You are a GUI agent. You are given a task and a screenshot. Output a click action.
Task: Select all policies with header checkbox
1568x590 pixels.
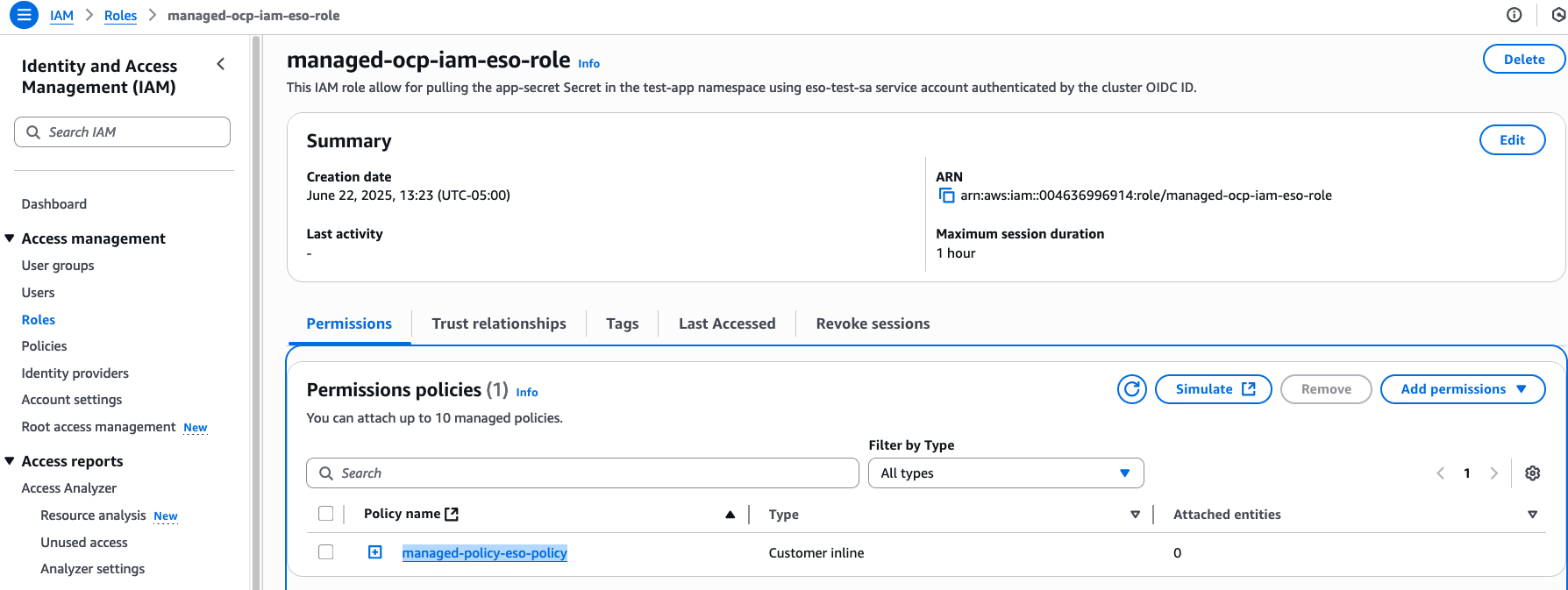(x=326, y=514)
